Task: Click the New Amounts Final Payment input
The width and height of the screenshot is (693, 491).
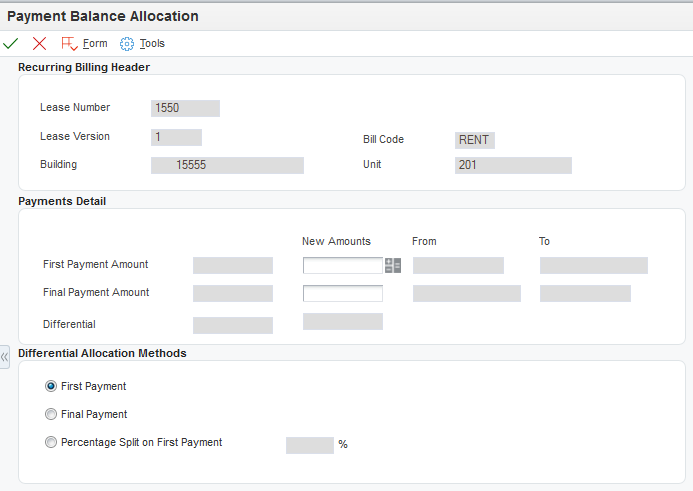Action: (342, 294)
